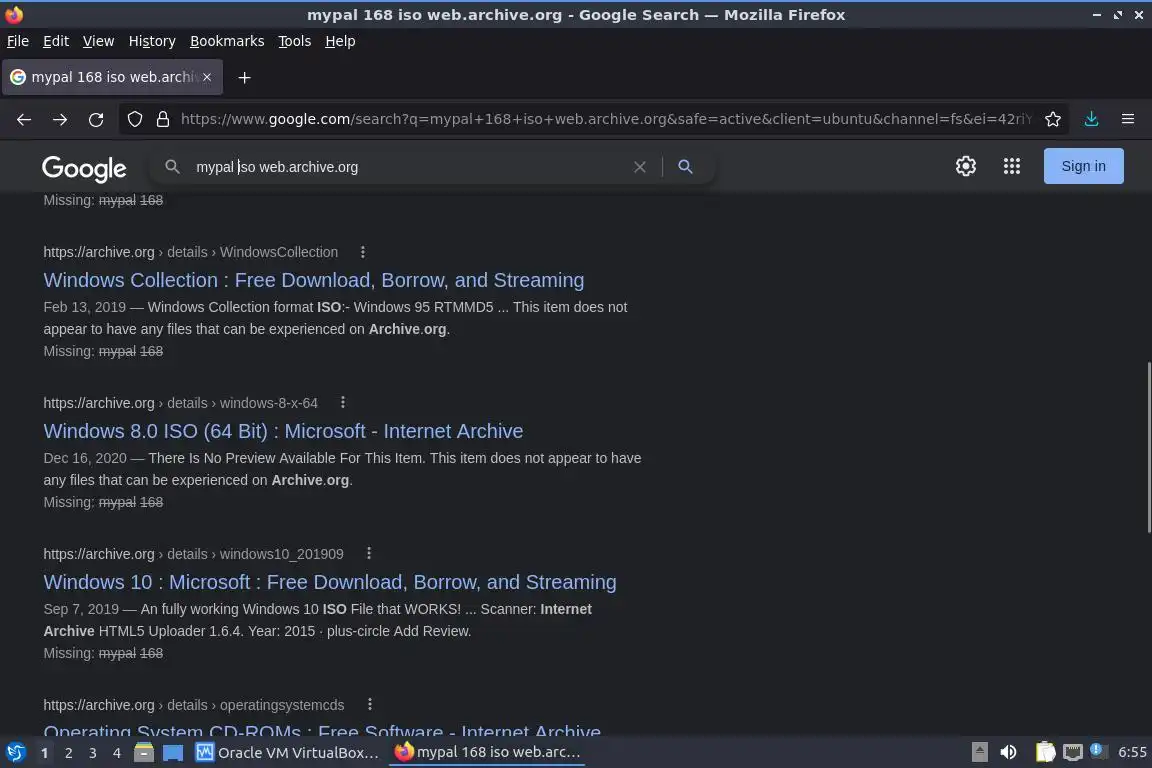Open the File menu
Viewport: 1152px width, 768px height.
pyautogui.click(x=18, y=41)
